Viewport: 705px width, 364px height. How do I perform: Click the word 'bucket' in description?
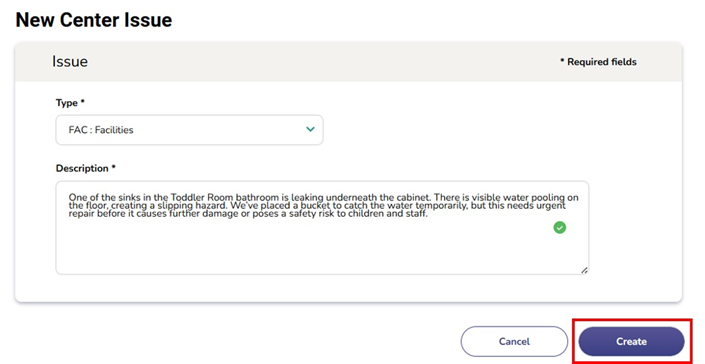(315, 205)
